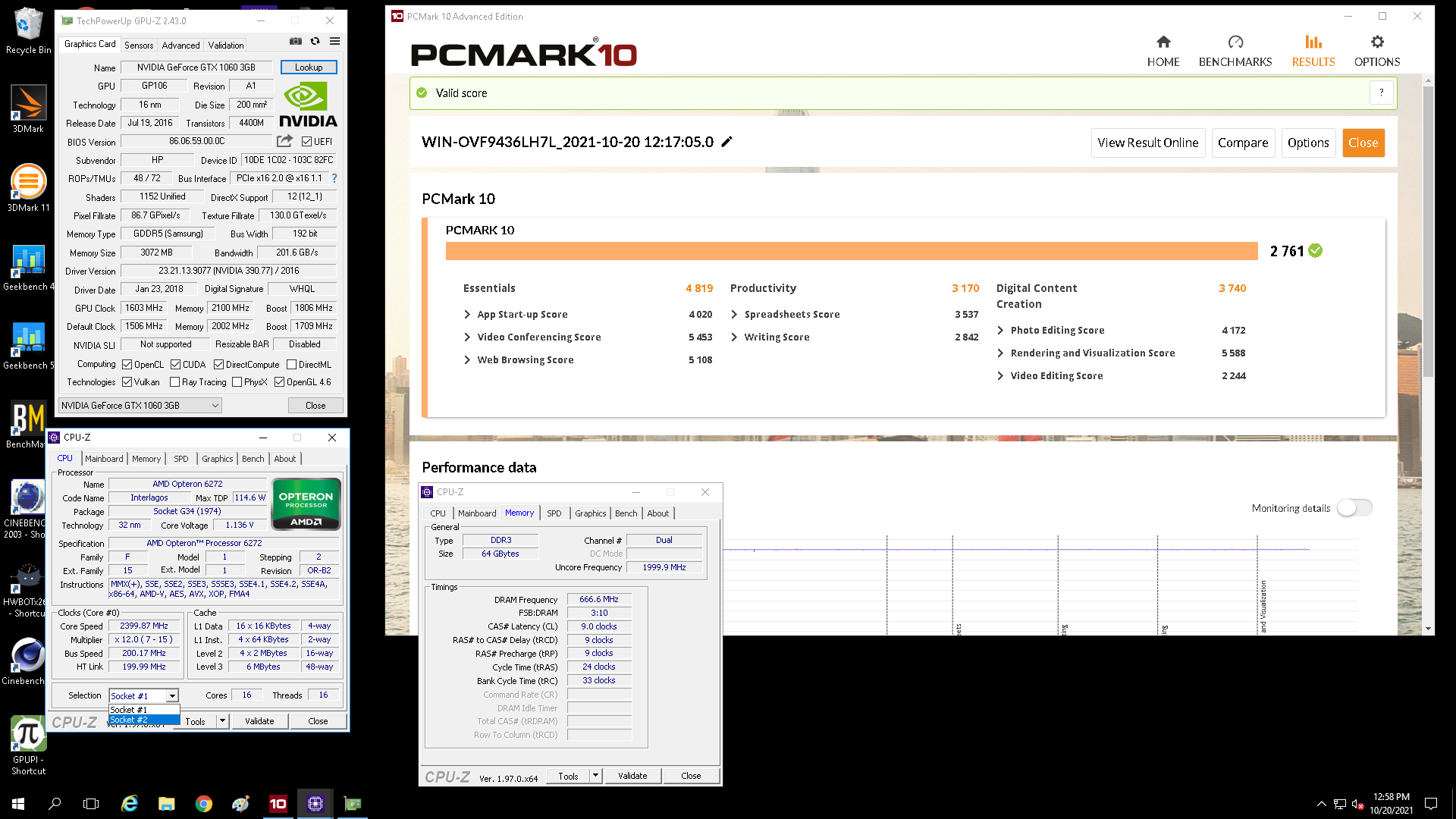Open PCMark 10 OPTIONS gear
Image resolution: width=1456 pixels, height=819 pixels.
pyautogui.click(x=1377, y=52)
